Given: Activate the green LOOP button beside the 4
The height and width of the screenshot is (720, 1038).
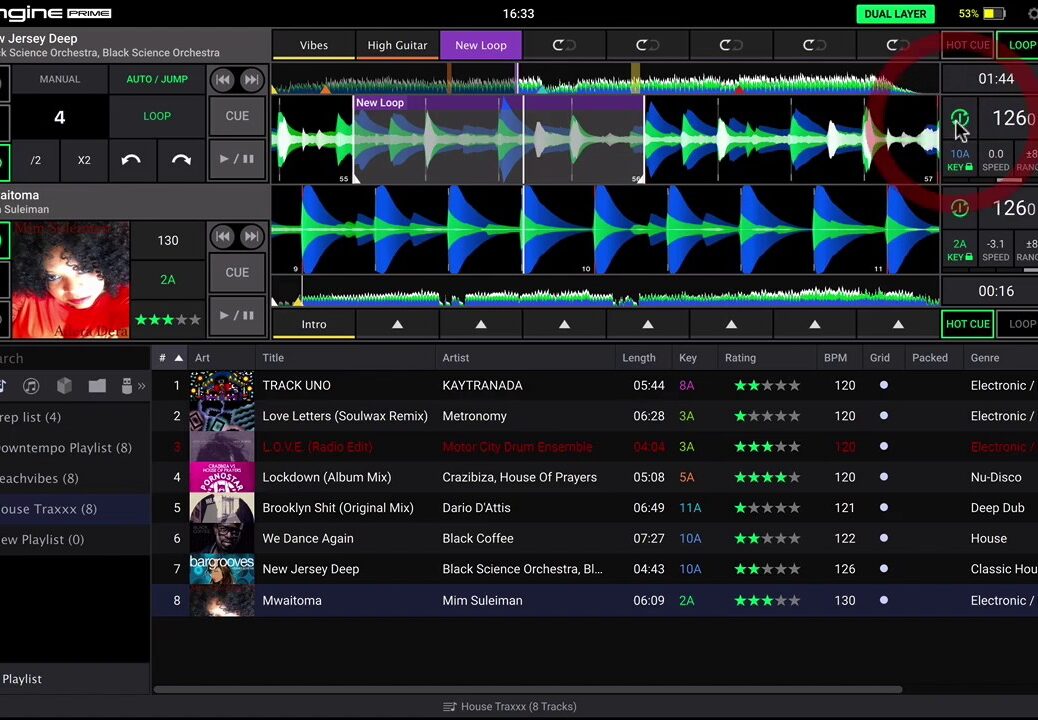Looking at the screenshot, I should coord(157,116).
